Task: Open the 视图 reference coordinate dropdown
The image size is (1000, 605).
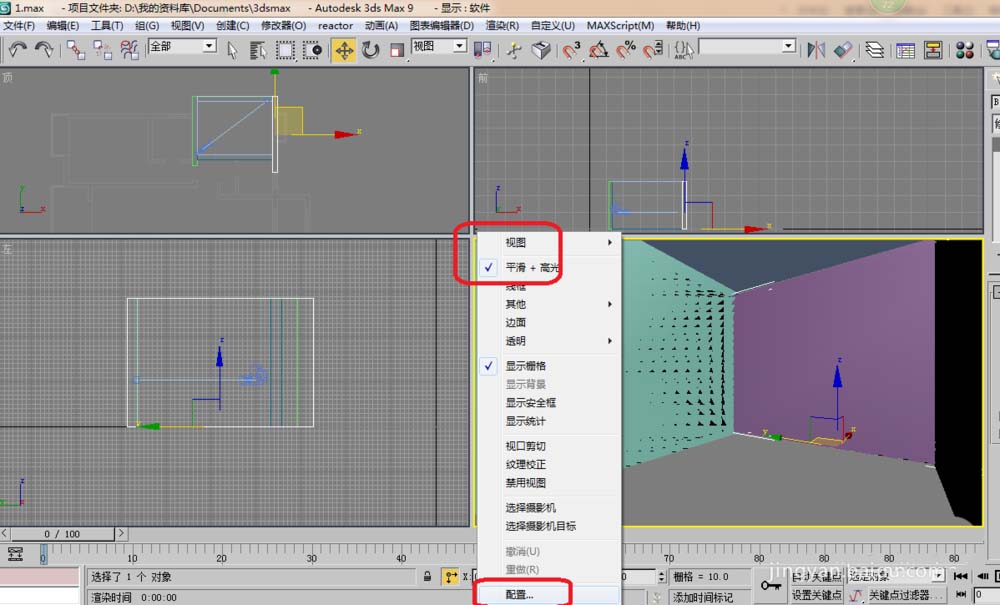Action: coord(439,46)
